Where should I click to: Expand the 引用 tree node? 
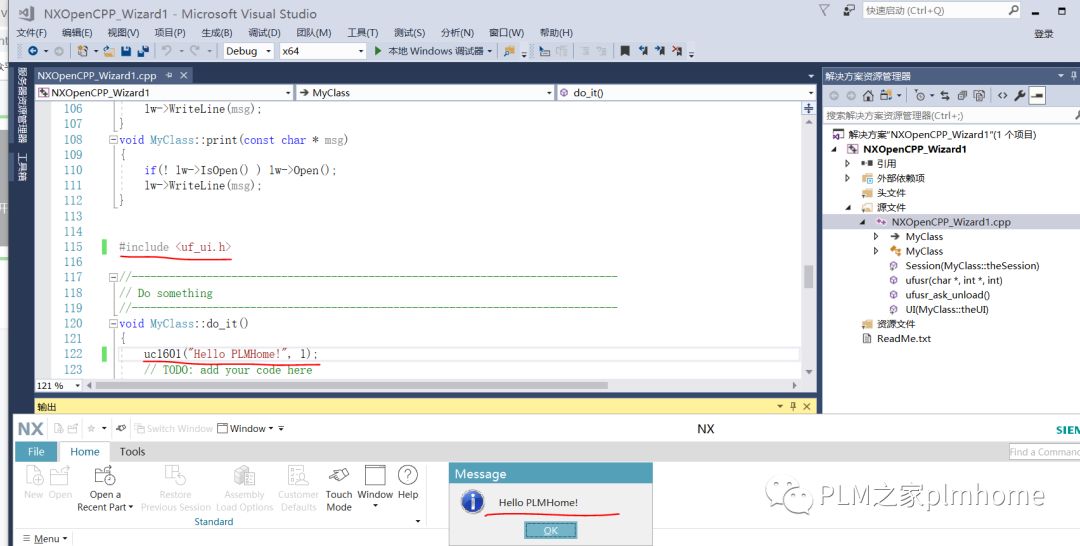coord(848,163)
